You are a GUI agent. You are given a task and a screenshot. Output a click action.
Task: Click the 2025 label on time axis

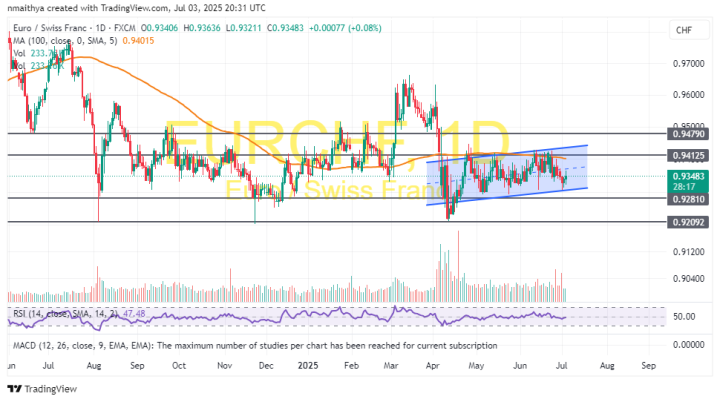pyautogui.click(x=308, y=366)
